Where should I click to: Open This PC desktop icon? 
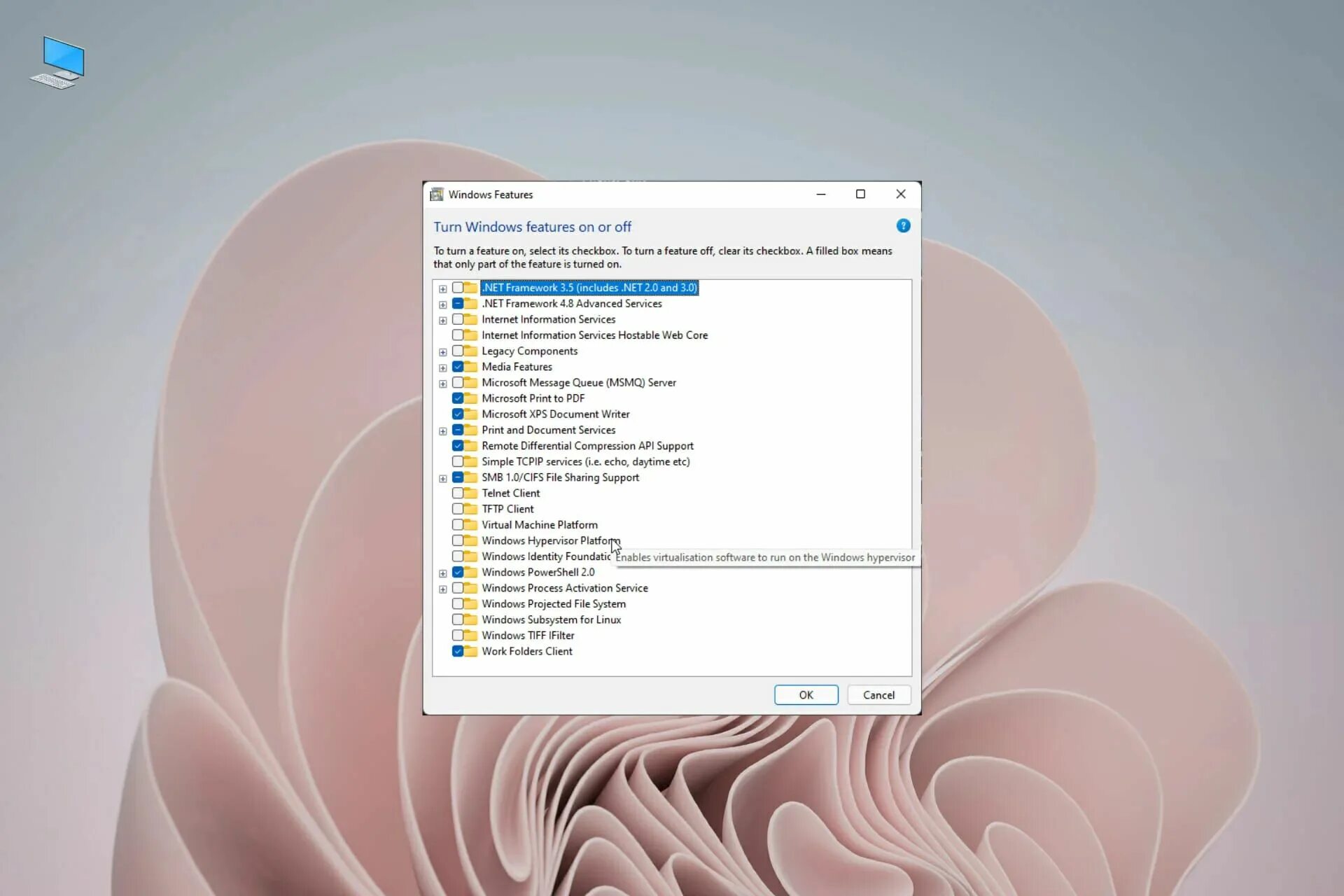(59, 63)
